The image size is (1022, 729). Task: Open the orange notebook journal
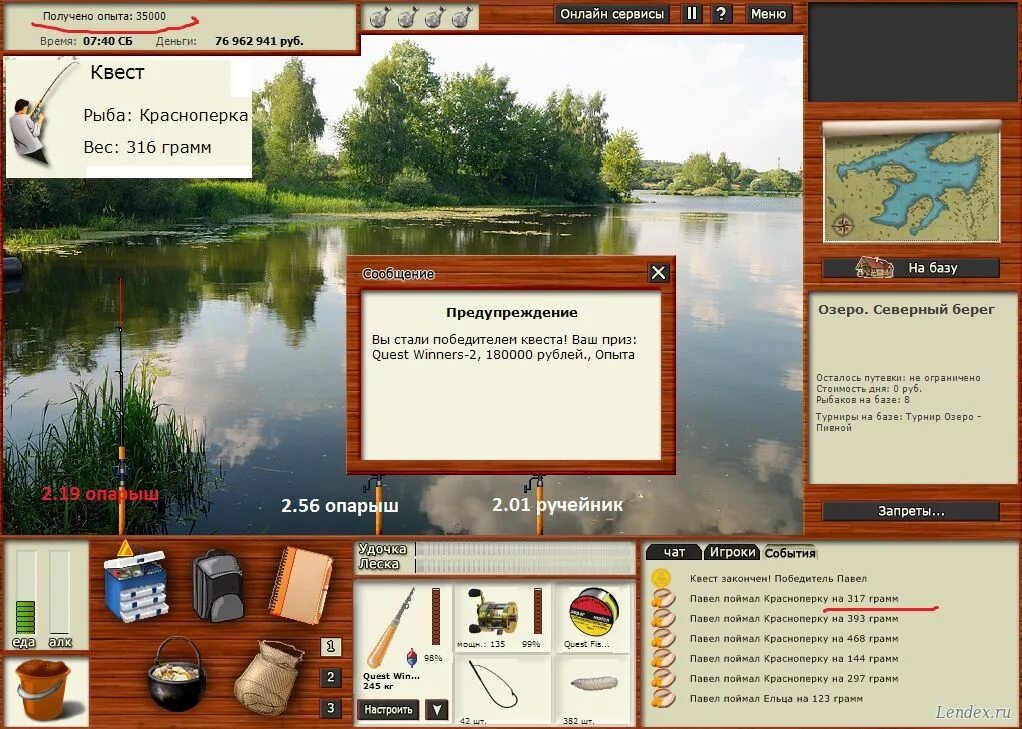click(300, 584)
